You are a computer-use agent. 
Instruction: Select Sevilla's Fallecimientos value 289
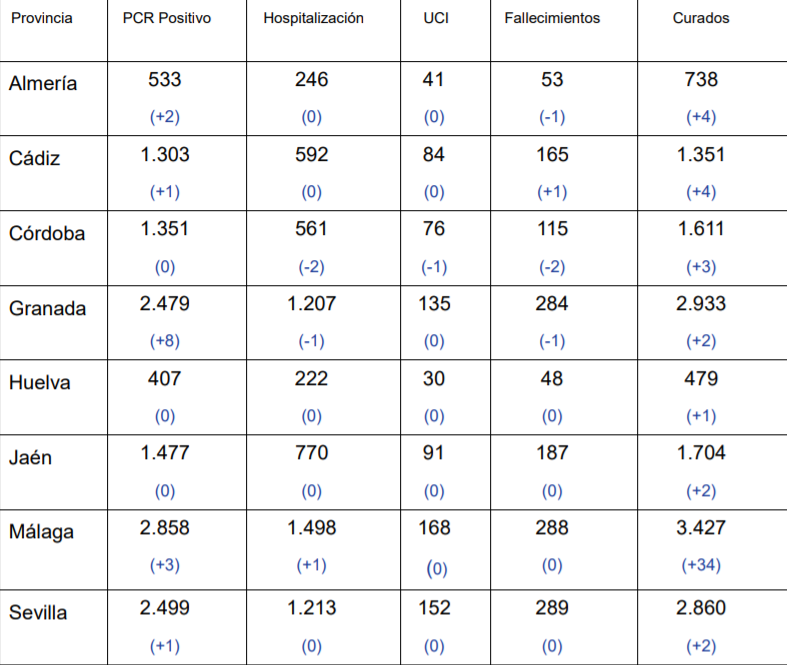(552, 608)
